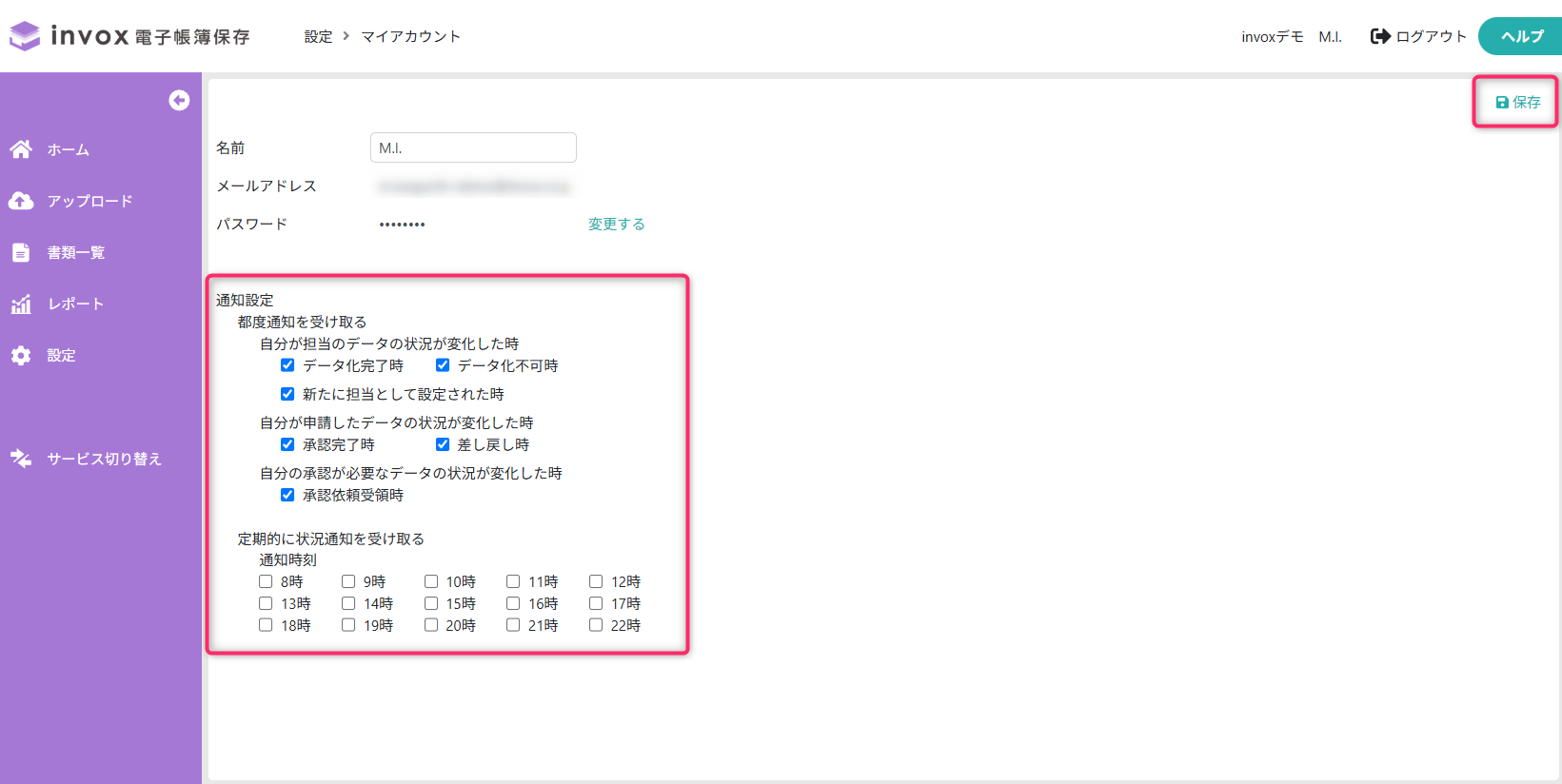Click the document list file icon
Screen dimensions: 1562x784
pyautogui.click(x=21, y=252)
